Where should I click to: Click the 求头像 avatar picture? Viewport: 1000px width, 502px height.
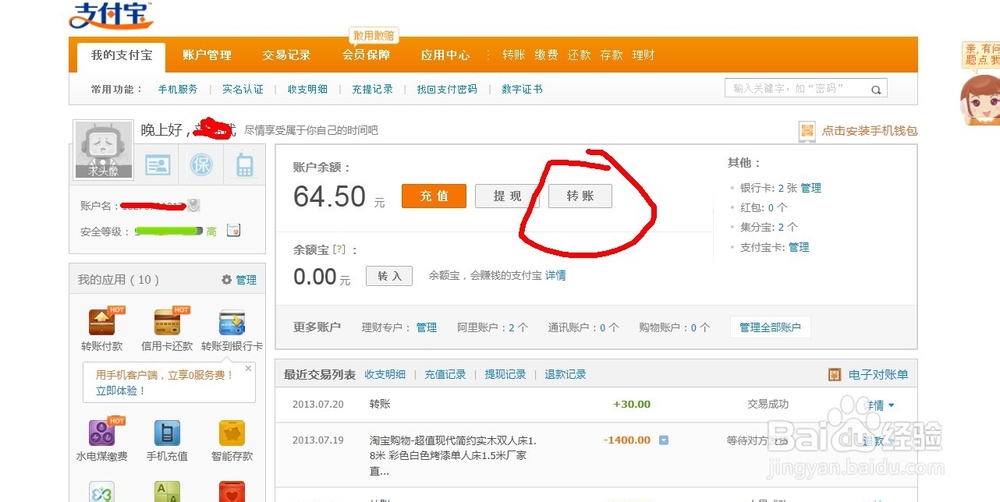tap(103, 149)
